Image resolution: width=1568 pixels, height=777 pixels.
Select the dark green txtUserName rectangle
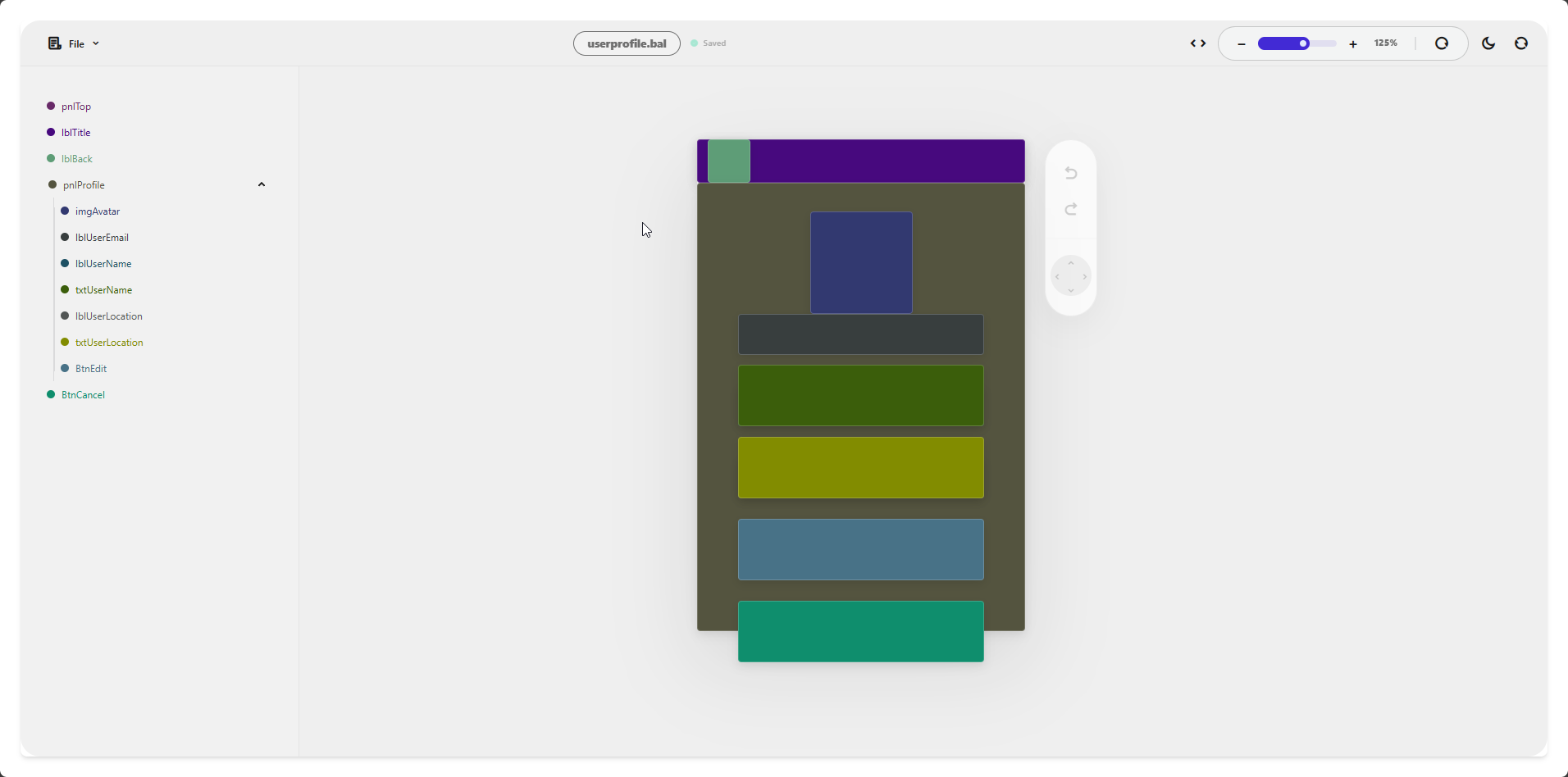861,395
